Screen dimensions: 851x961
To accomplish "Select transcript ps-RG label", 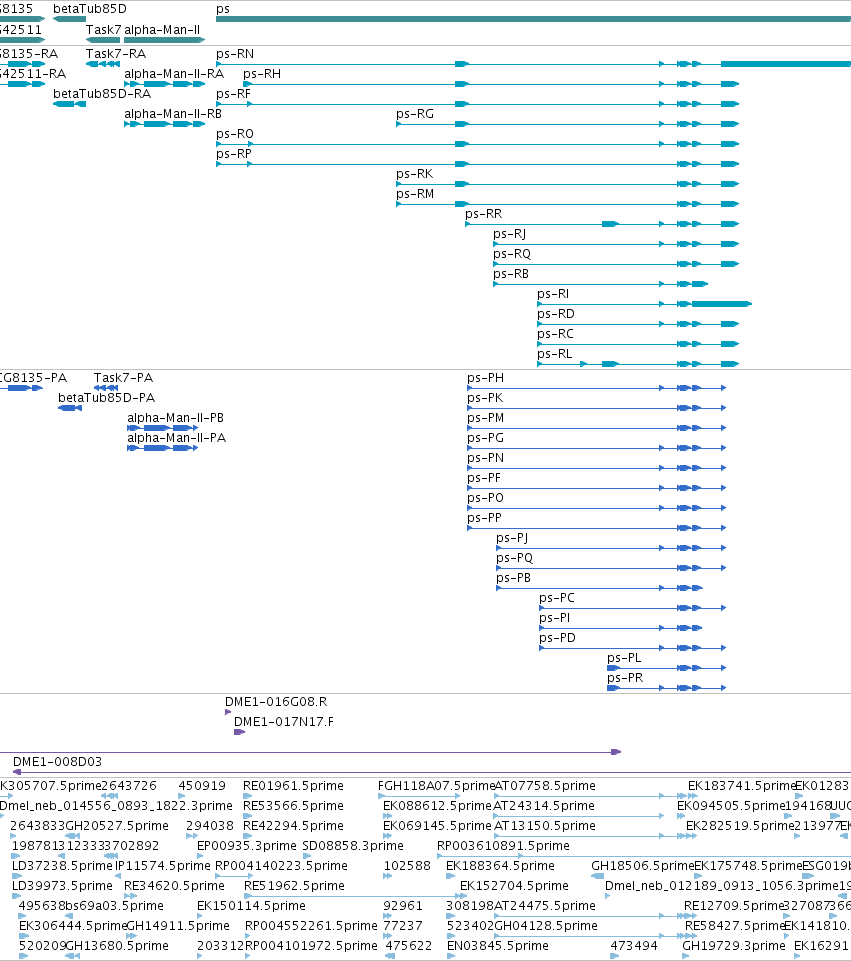I will point(415,114).
